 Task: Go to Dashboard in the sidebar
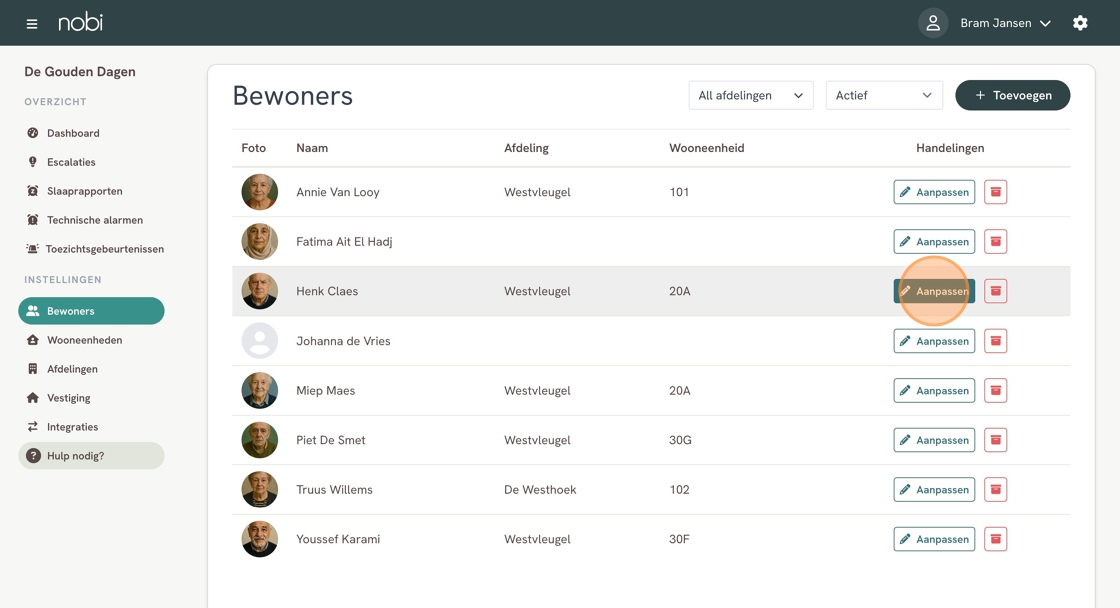tap(73, 133)
